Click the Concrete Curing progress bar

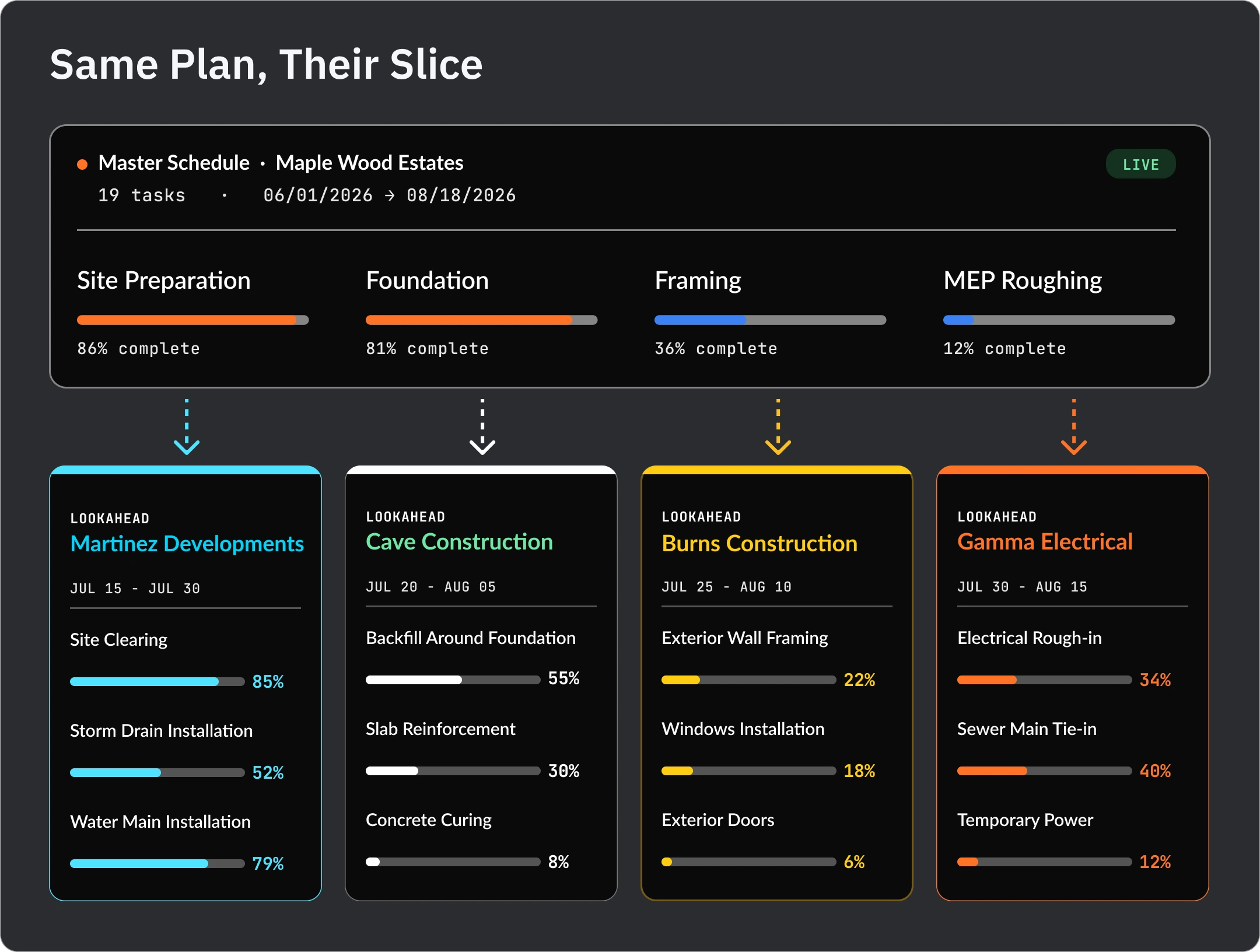[453, 862]
